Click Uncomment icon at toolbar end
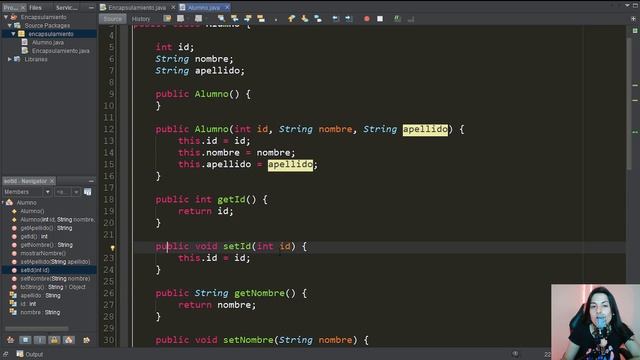640x360 pixels. click(411, 19)
